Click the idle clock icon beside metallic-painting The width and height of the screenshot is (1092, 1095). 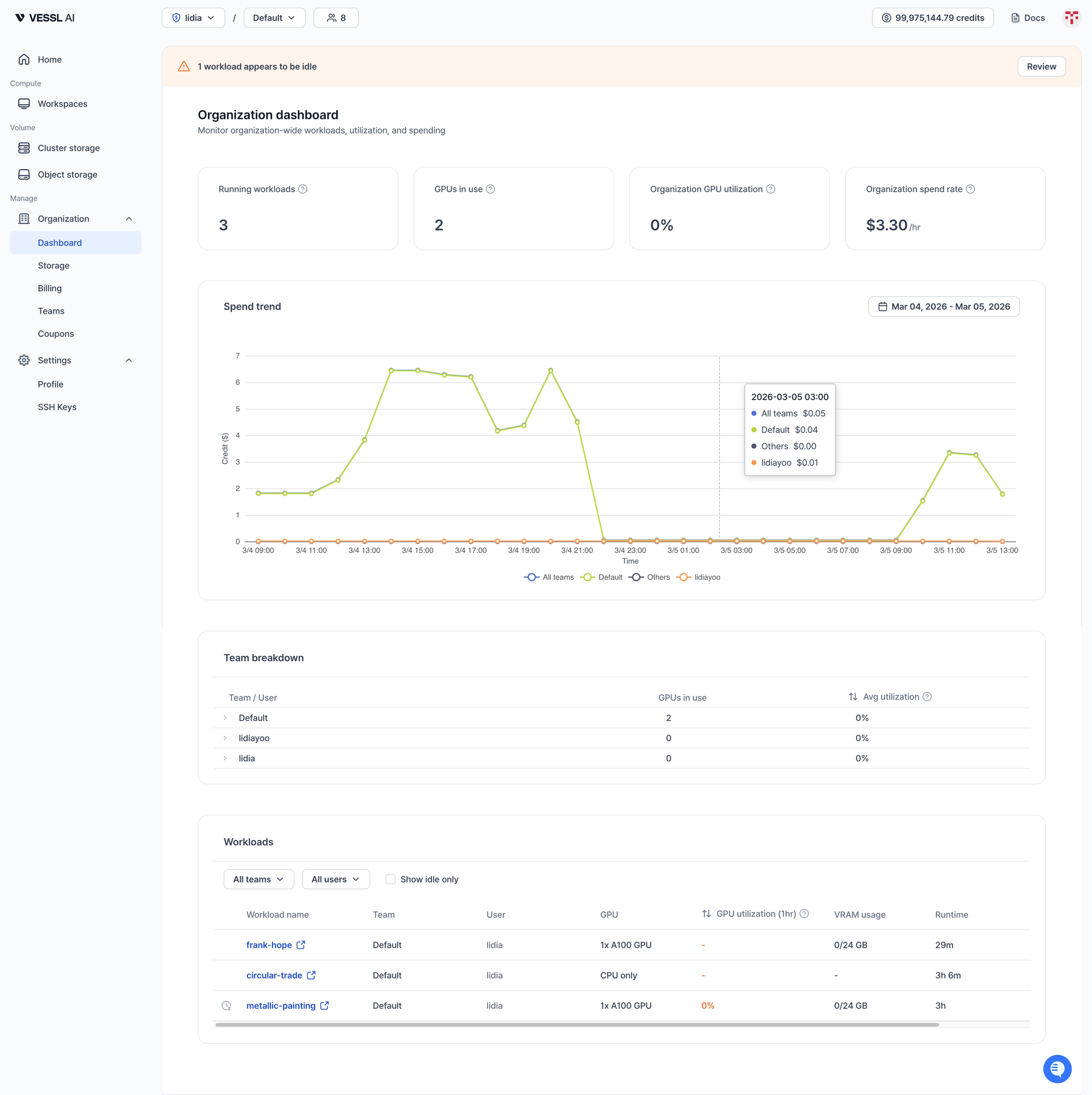[226, 1005]
